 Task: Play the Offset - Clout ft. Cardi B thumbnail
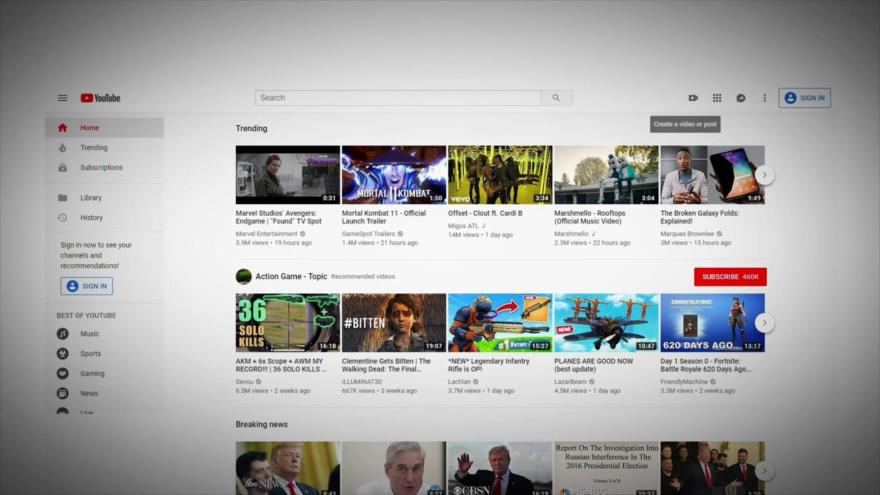coord(500,175)
